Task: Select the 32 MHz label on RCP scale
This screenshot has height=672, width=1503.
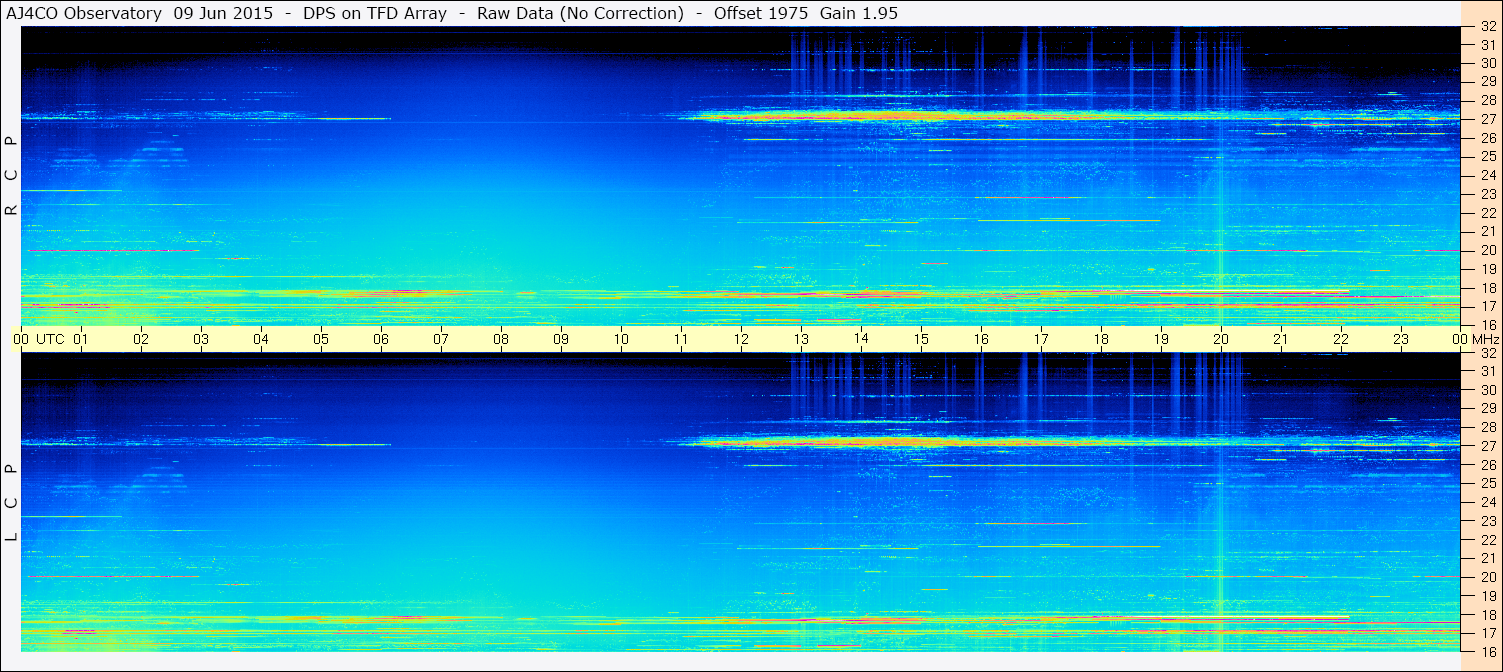Action: point(1487,26)
